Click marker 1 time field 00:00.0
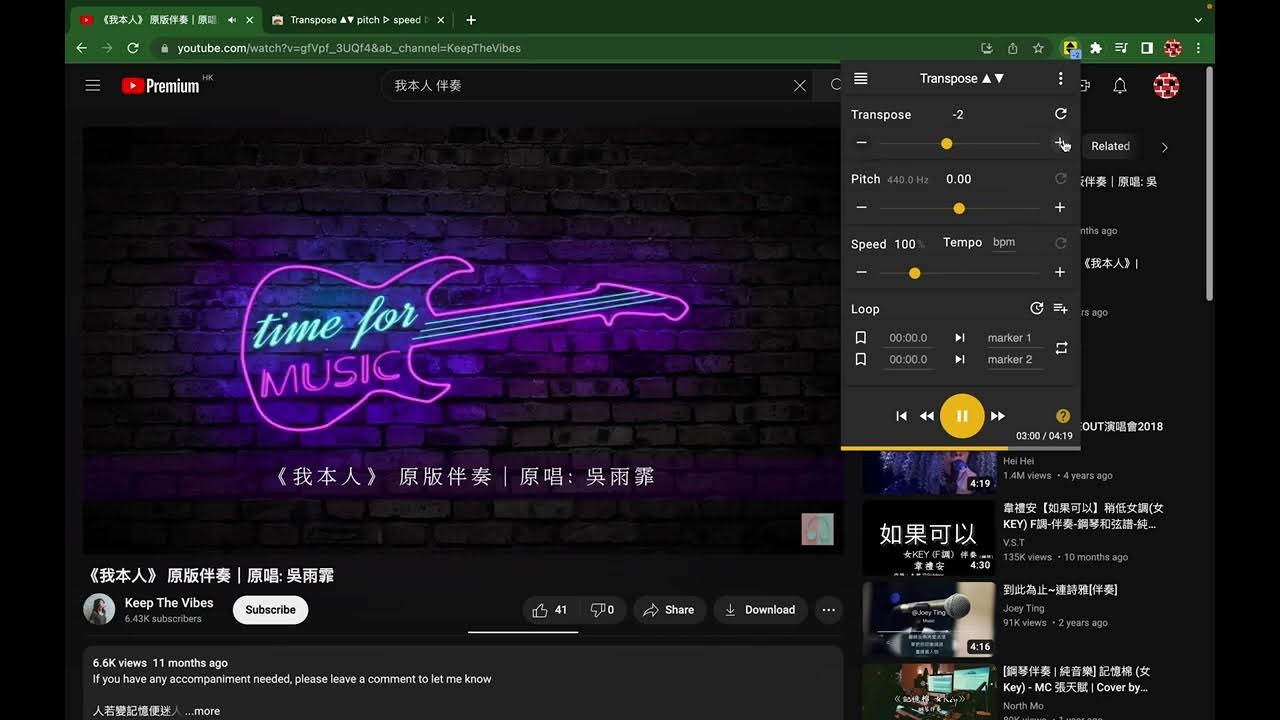Image resolution: width=1280 pixels, height=720 pixels. pyautogui.click(x=908, y=338)
